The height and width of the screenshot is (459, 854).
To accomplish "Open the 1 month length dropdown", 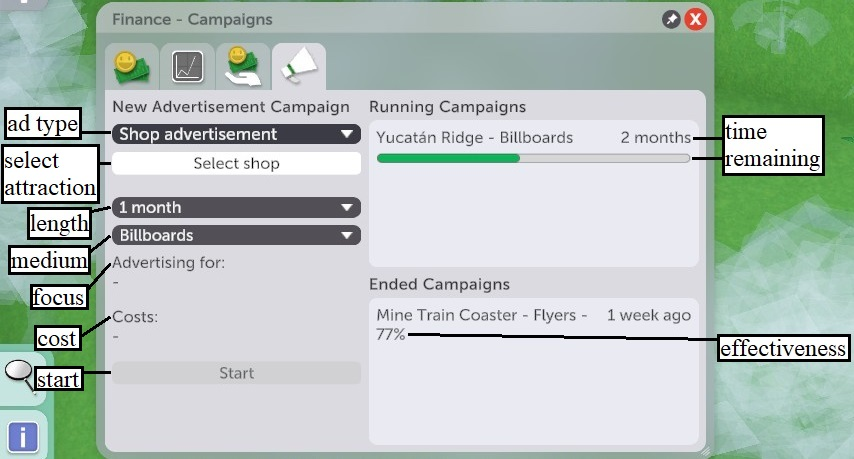I will coord(236,208).
